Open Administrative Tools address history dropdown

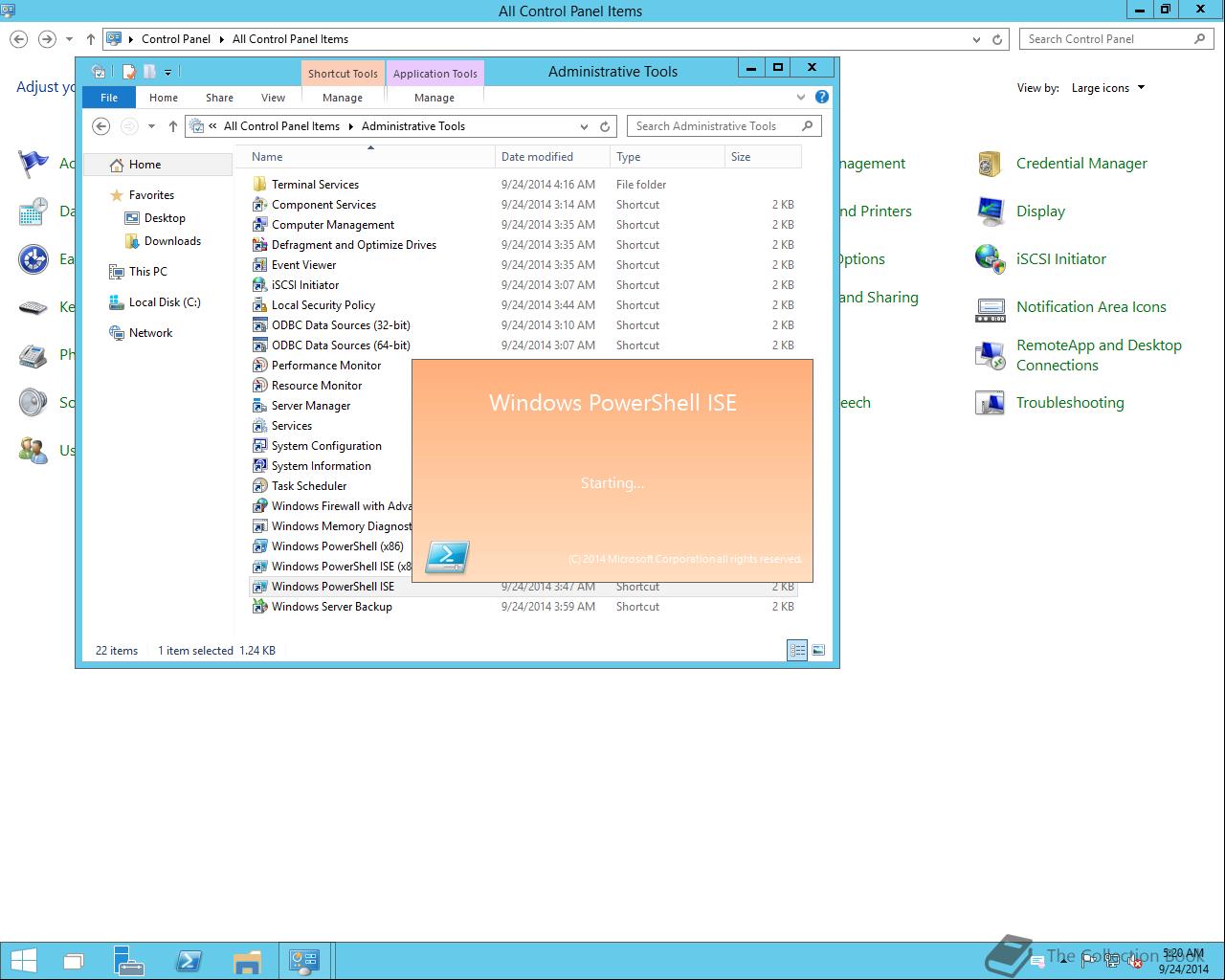[584, 126]
